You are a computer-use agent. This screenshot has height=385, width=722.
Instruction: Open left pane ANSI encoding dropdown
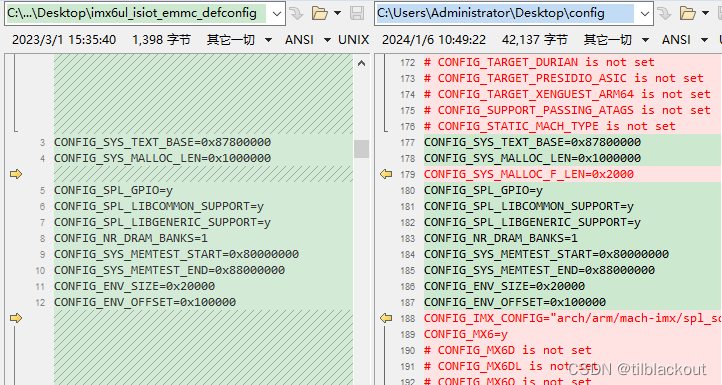[x=327, y=40]
